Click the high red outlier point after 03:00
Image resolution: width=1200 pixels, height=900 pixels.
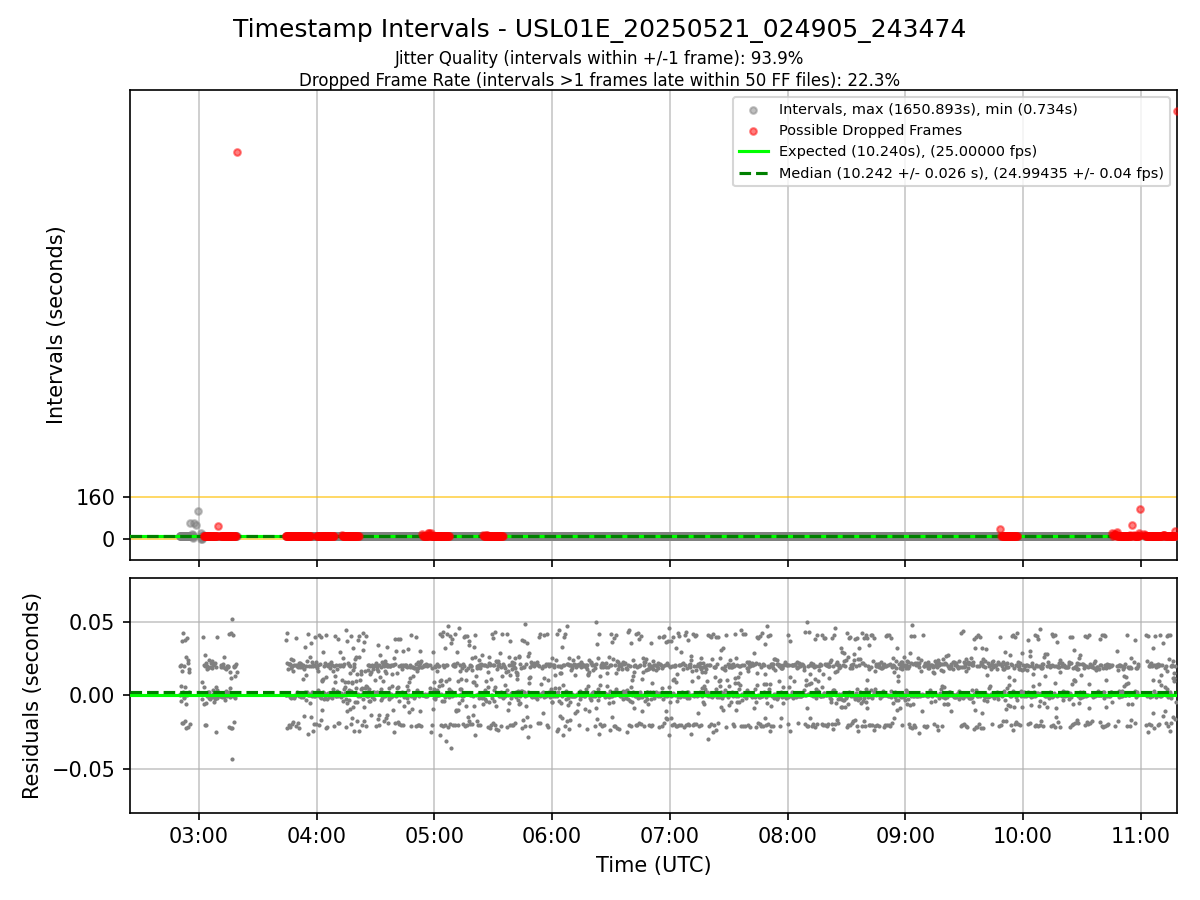pos(237,152)
